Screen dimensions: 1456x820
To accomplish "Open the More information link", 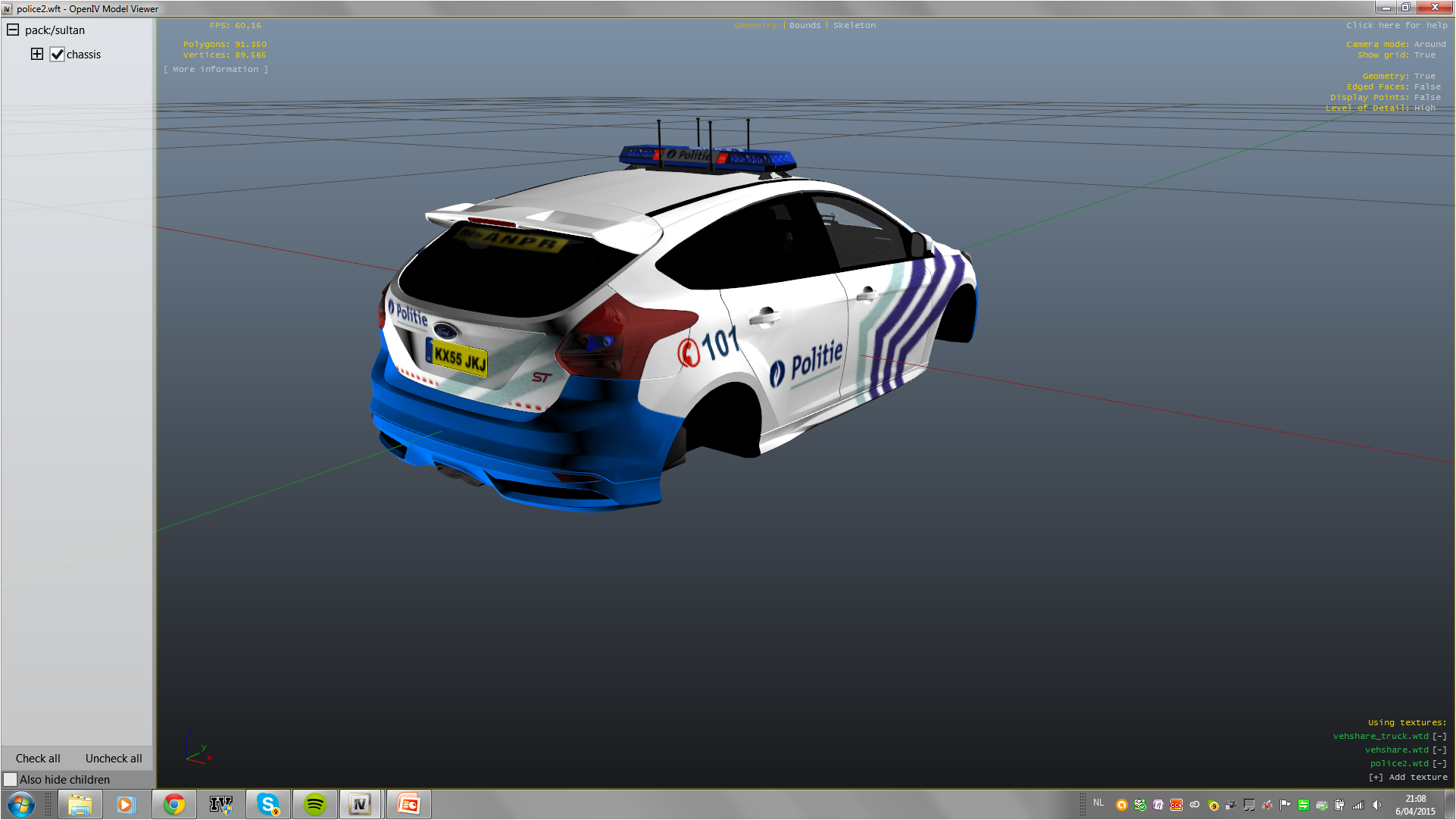I will pyautogui.click(x=216, y=70).
